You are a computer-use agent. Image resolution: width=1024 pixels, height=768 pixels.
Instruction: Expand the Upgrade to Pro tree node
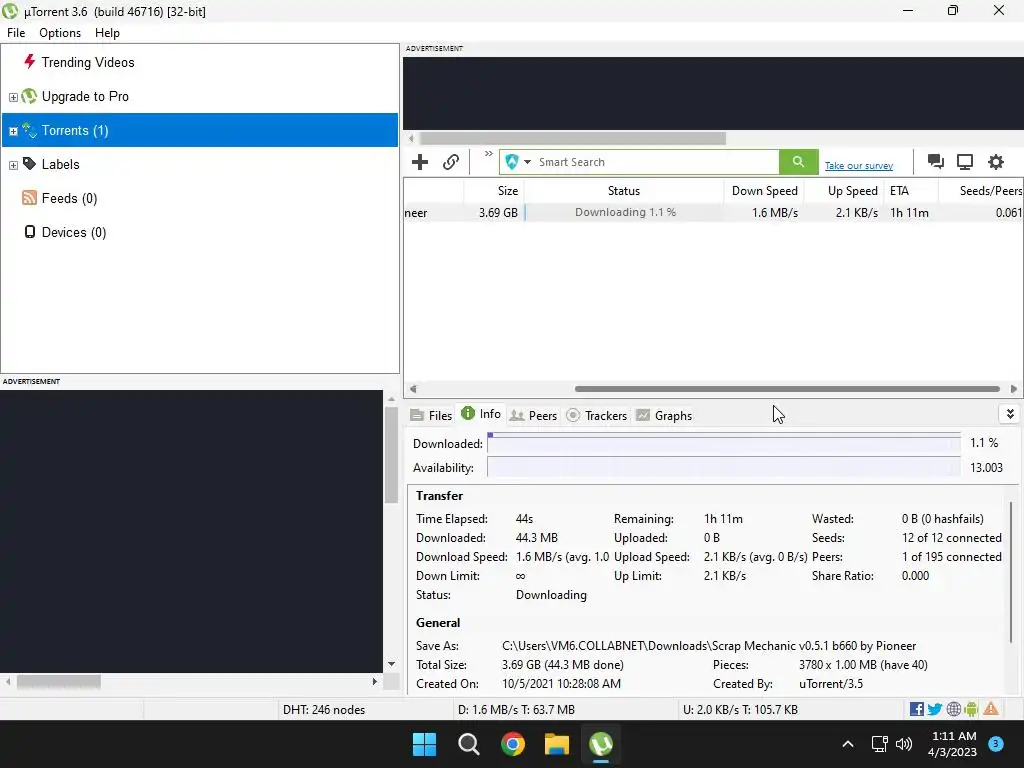[x=13, y=97]
